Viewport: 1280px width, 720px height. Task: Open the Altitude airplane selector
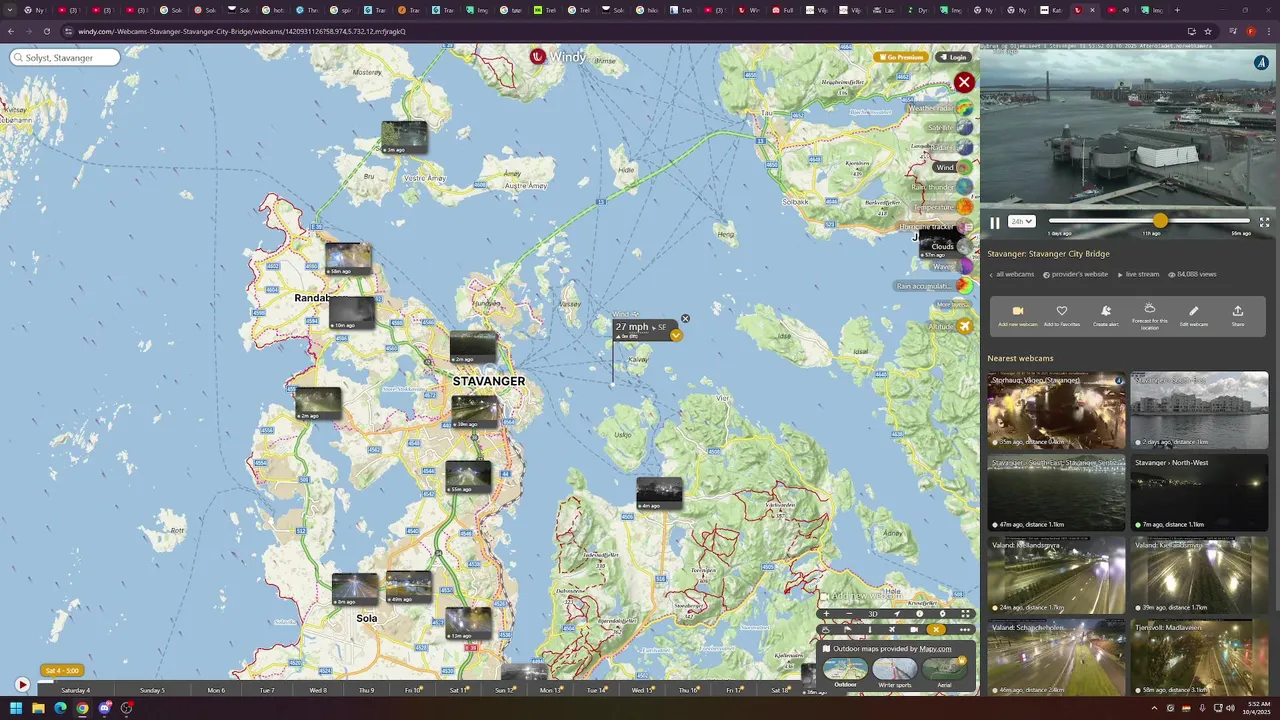[964, 326]
